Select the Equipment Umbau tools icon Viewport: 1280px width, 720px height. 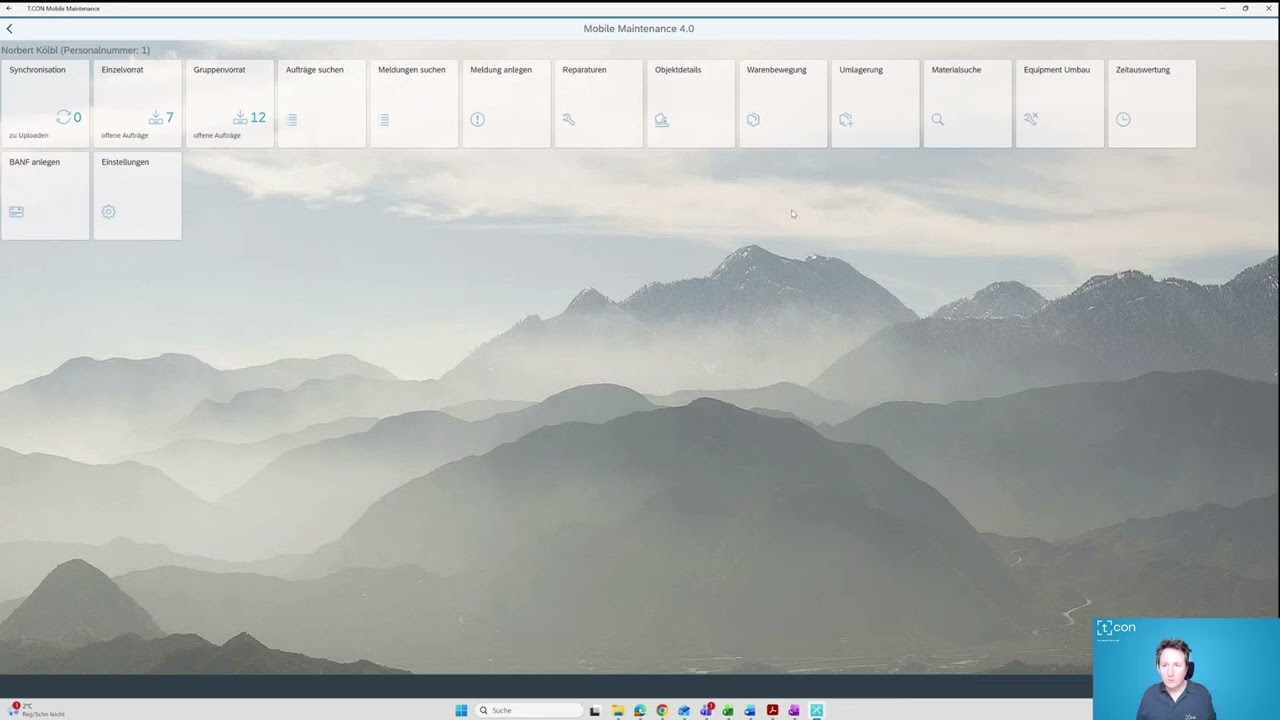click(x=1030, y=119)
